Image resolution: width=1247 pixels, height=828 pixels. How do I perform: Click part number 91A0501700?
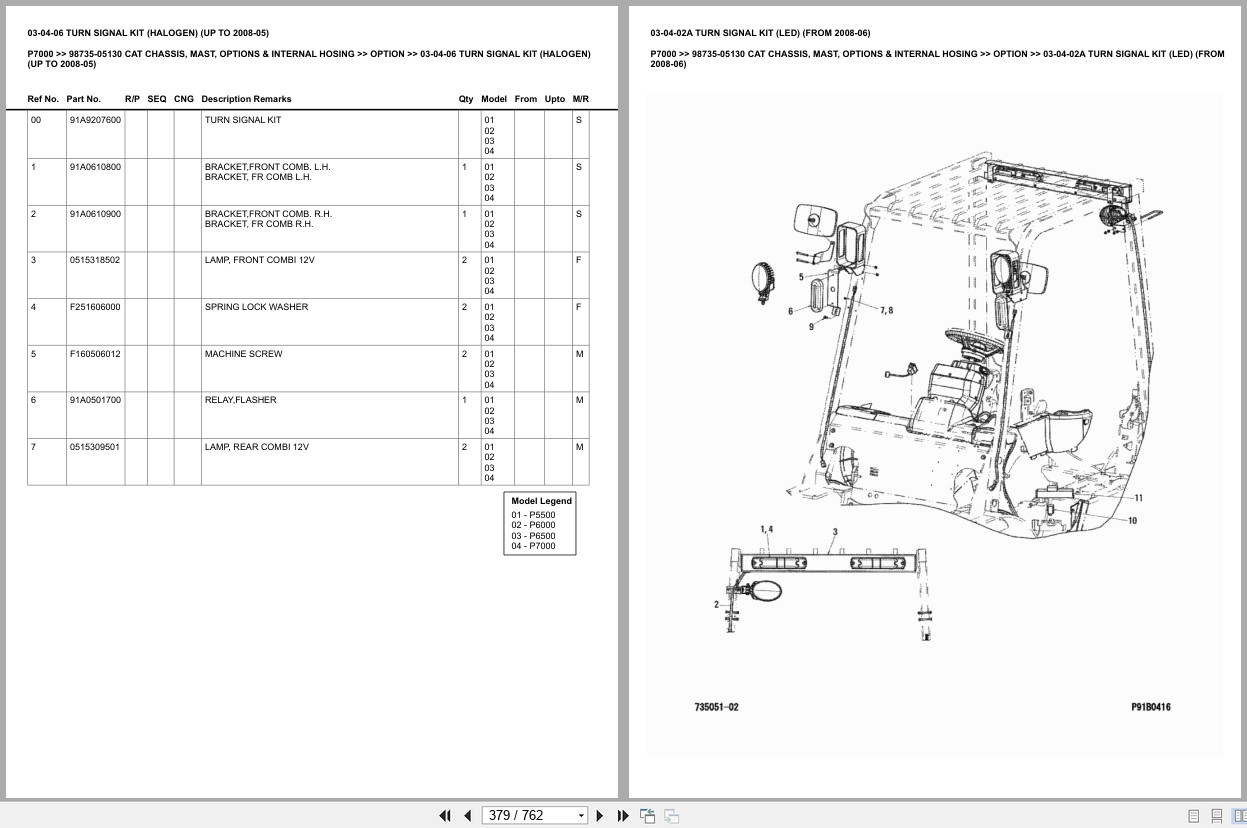tap(95, 400)
